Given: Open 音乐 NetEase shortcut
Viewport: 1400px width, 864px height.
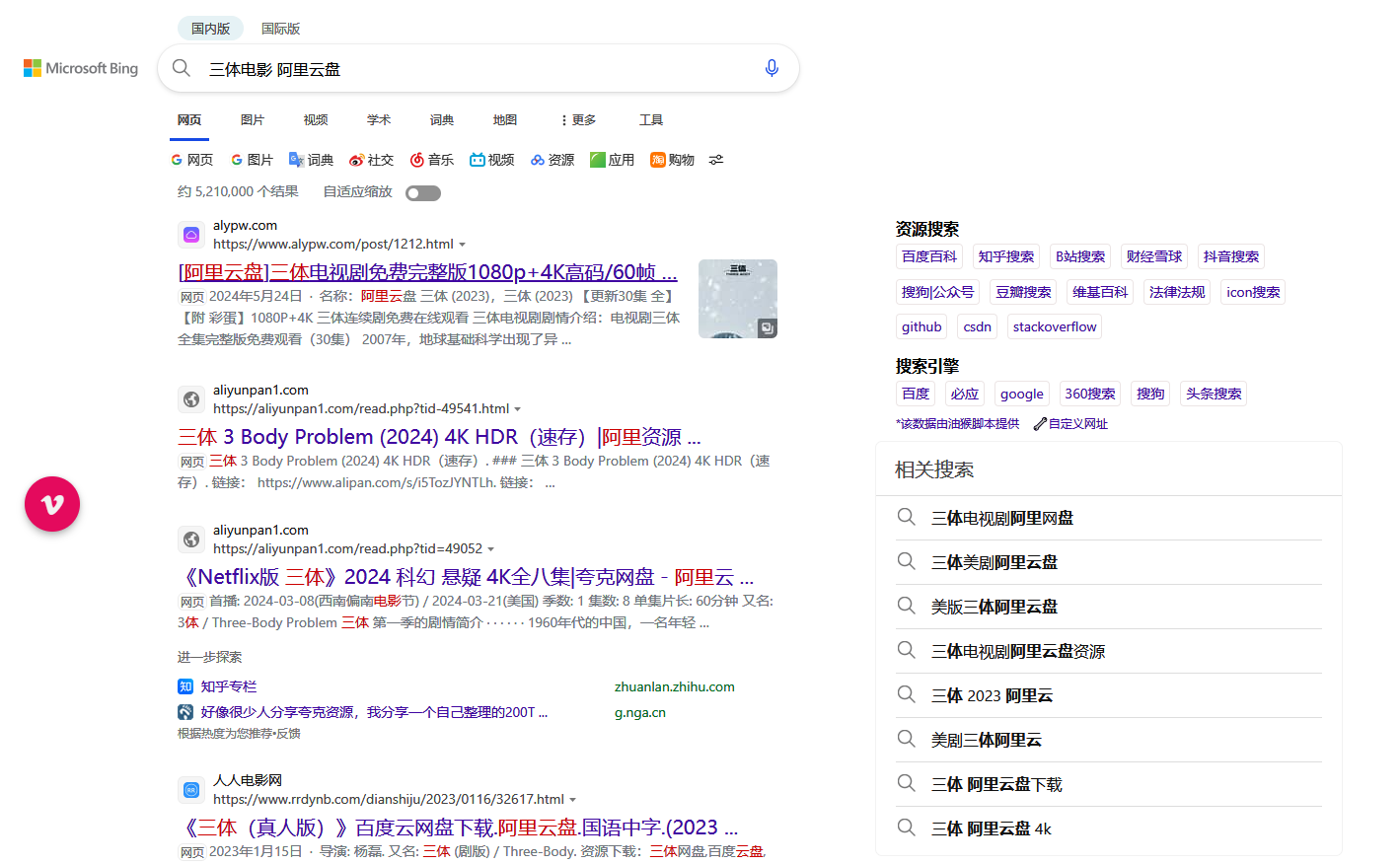Looking at the screenshot, I should [431, 160].
